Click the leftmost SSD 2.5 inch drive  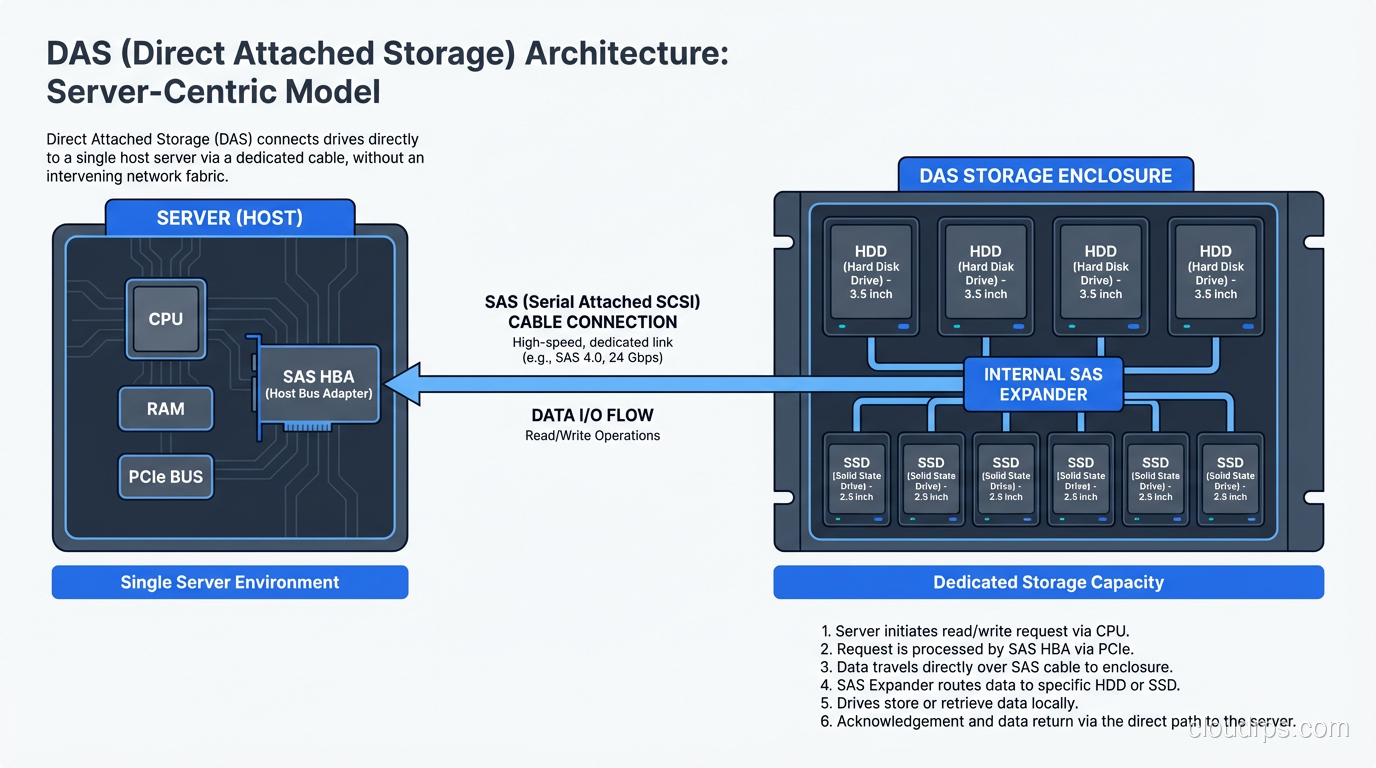856,480
